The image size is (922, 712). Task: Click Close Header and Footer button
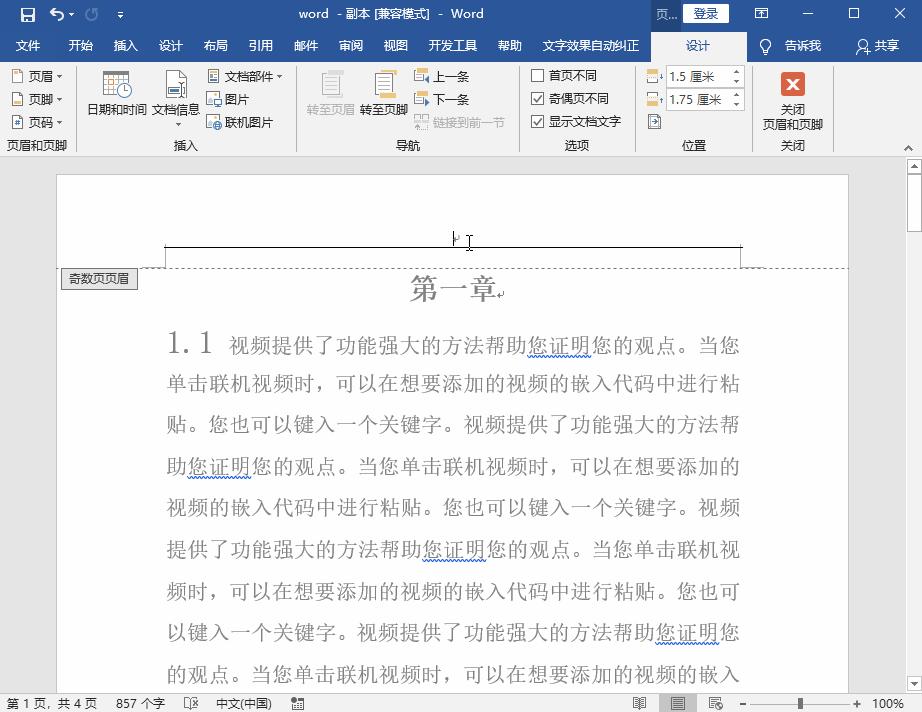click(792, 99)
